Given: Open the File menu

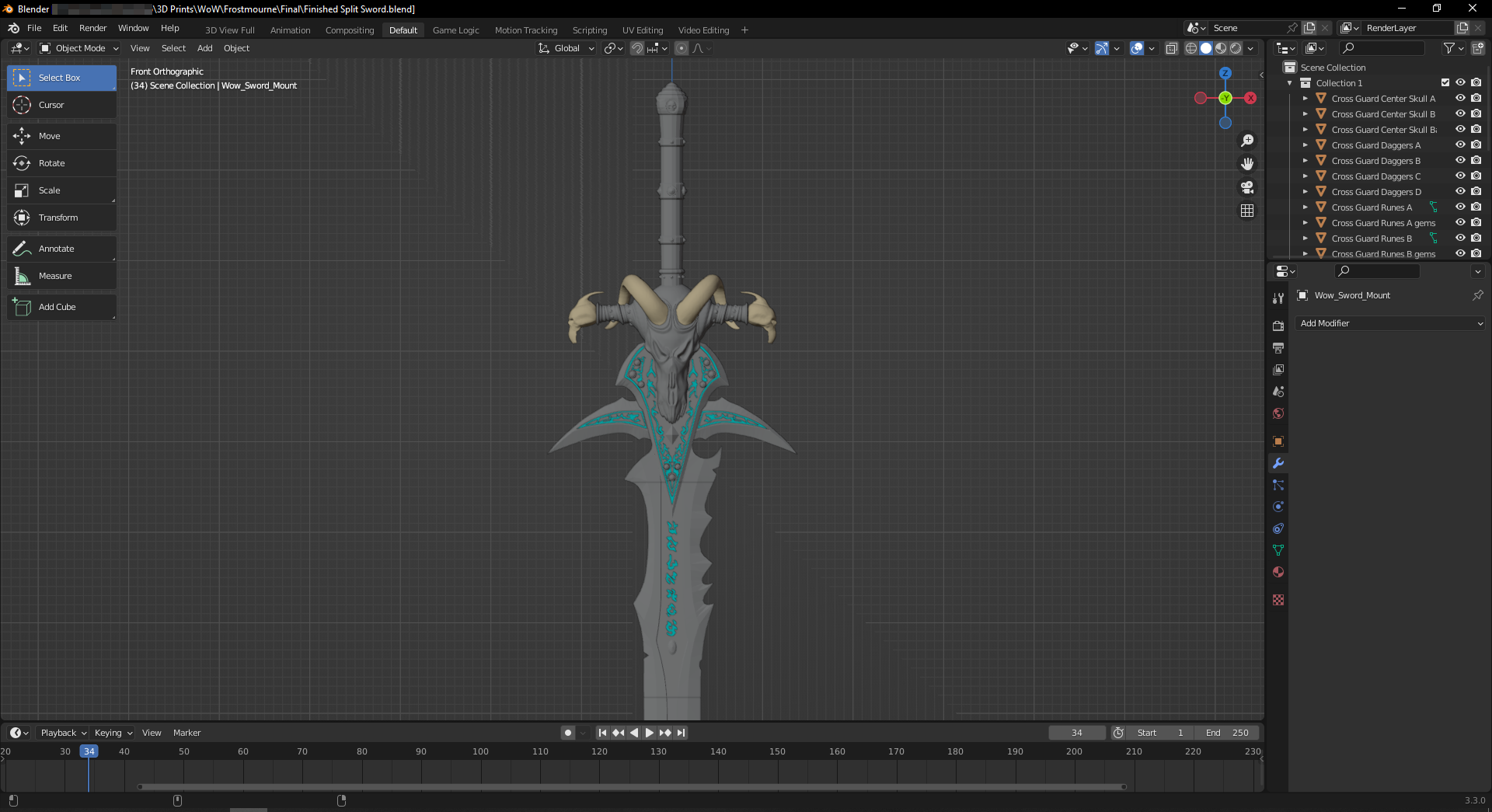Looking at the screenshot, I should click(x=34, y=28).
